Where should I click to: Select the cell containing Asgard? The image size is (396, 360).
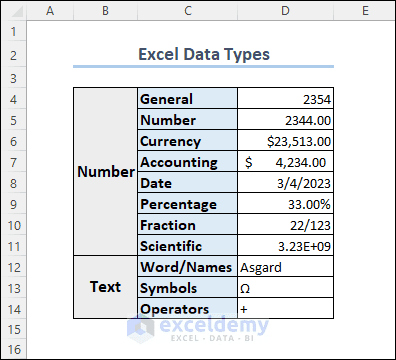286,267
